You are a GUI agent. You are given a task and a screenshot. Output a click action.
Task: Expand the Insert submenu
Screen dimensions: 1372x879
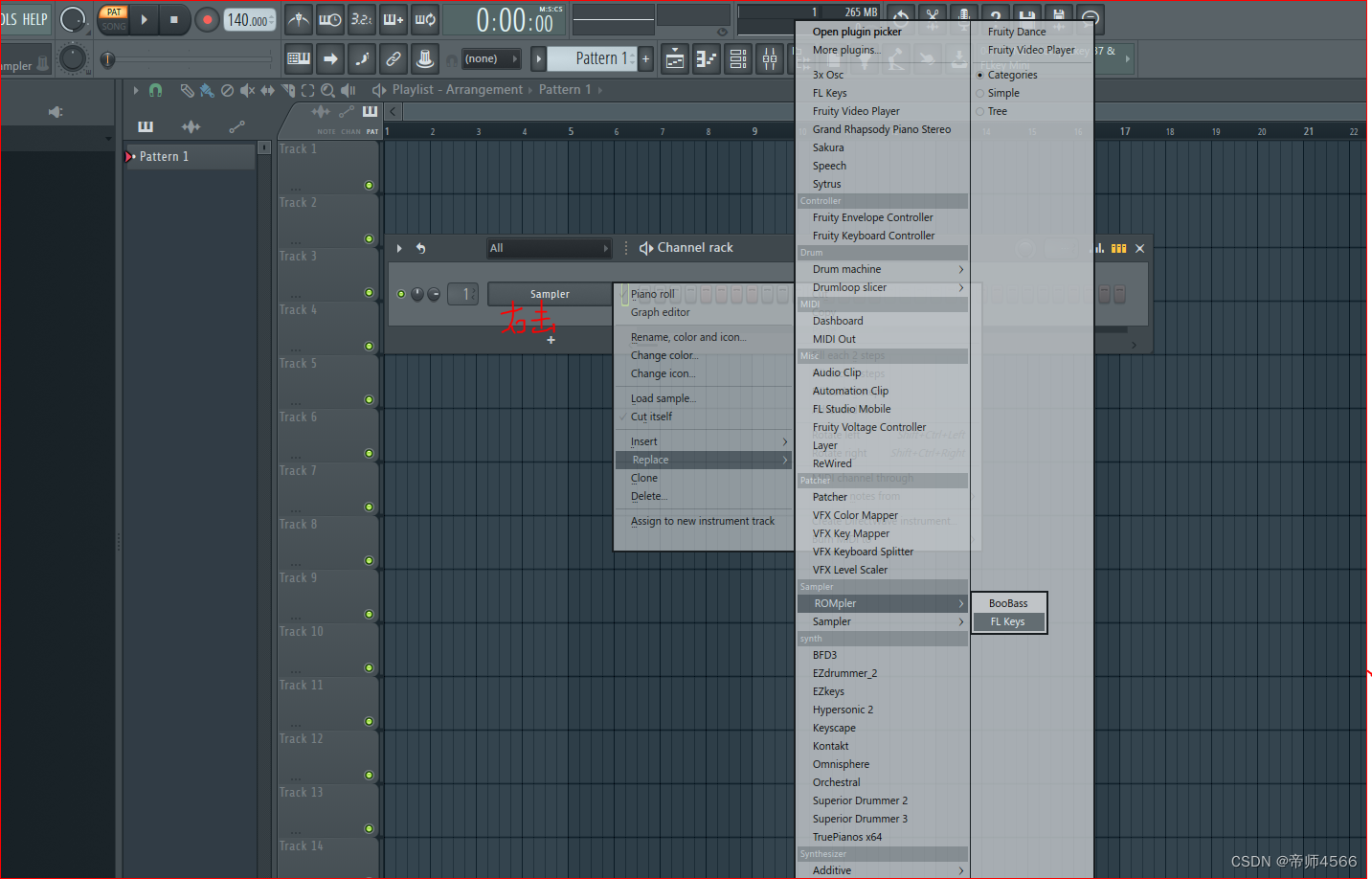tap(704, 441)
